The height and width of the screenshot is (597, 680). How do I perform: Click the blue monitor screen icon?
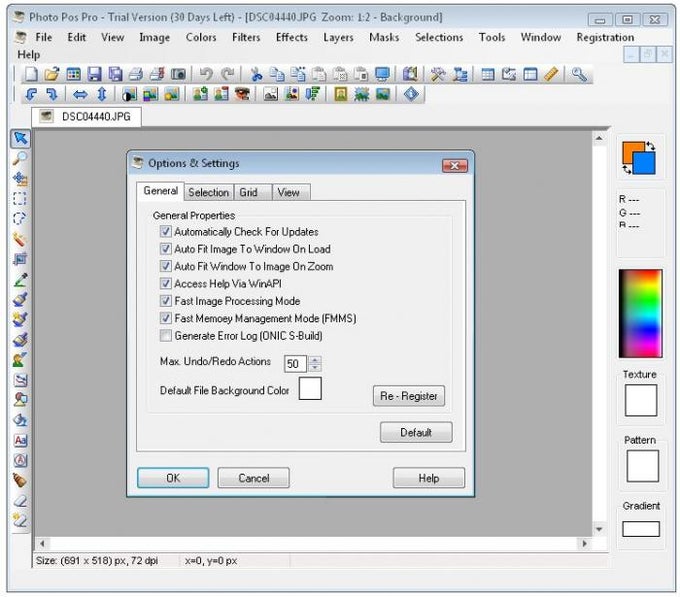coord(382,75)
